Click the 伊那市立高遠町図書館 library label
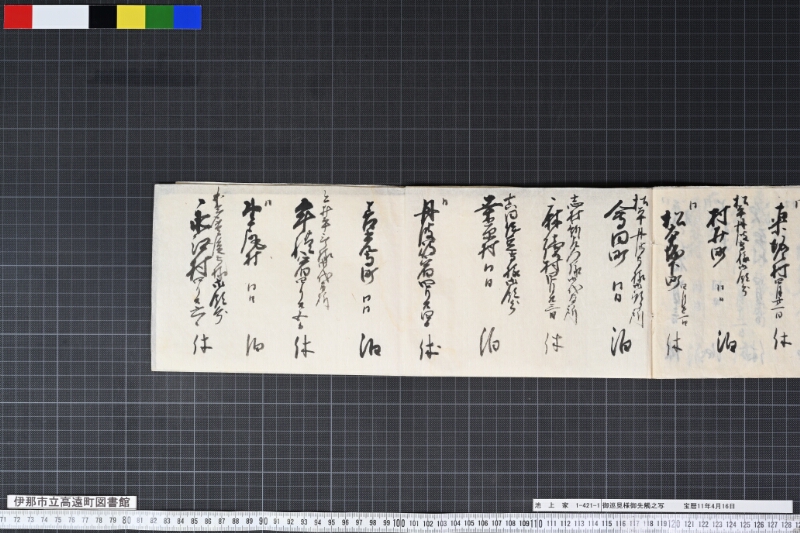This screenshot has width=800, height=533. [x=72, y=502]
